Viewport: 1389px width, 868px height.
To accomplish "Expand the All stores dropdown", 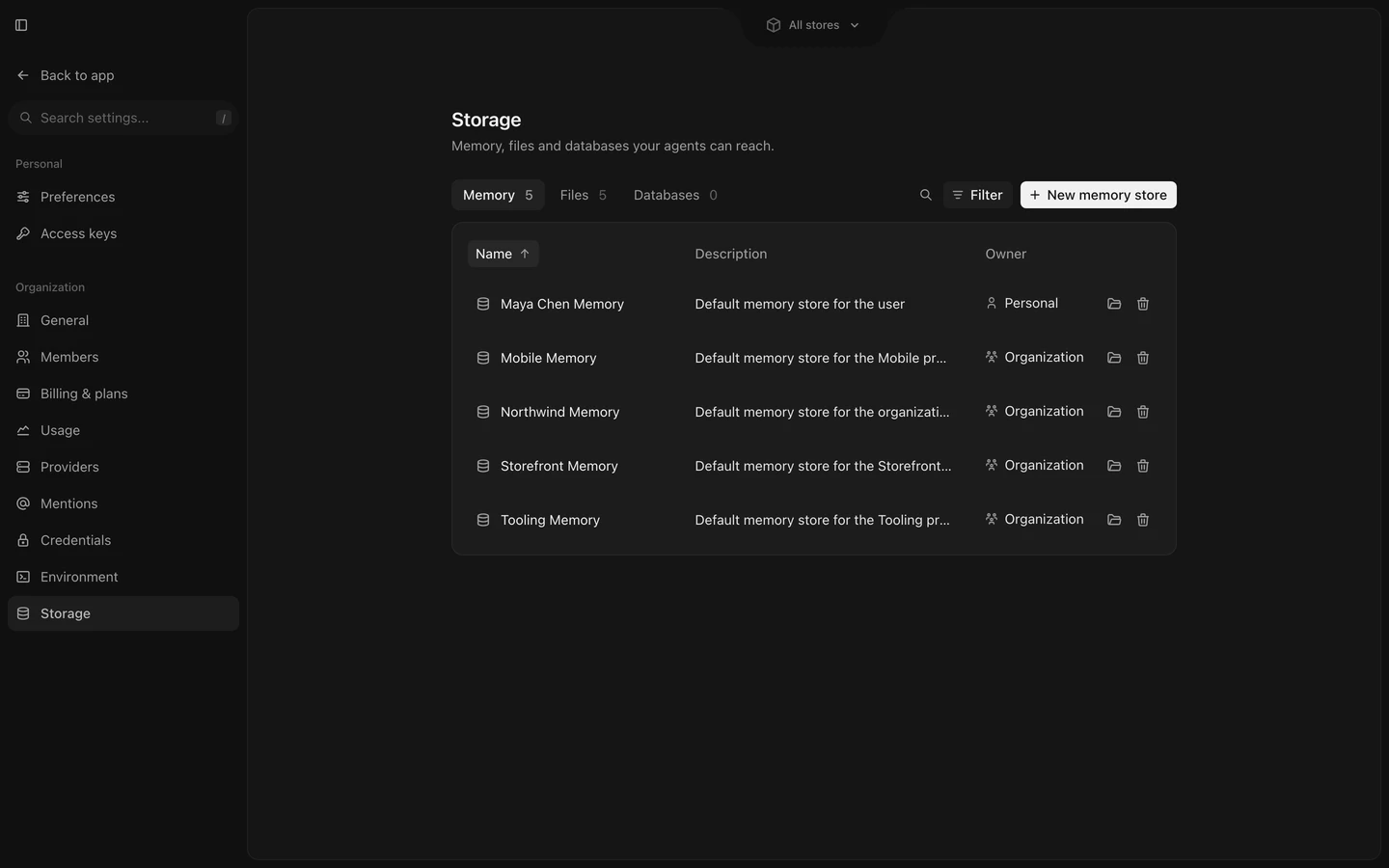I will 813,25.
